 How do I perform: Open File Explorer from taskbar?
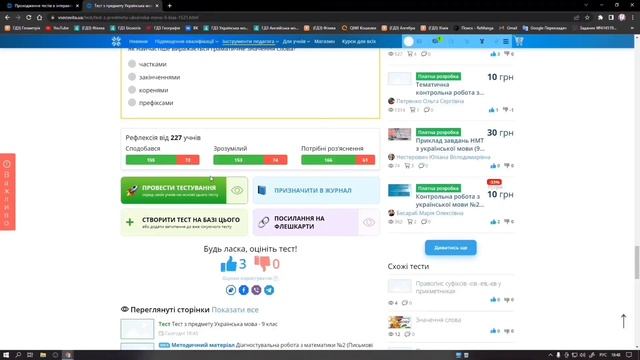point(43,355)
